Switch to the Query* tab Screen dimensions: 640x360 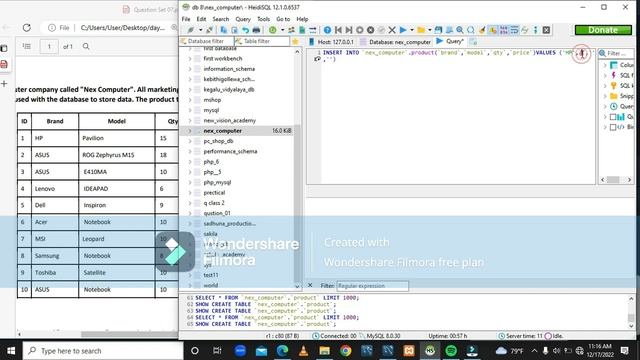click(x=450, y=41)
